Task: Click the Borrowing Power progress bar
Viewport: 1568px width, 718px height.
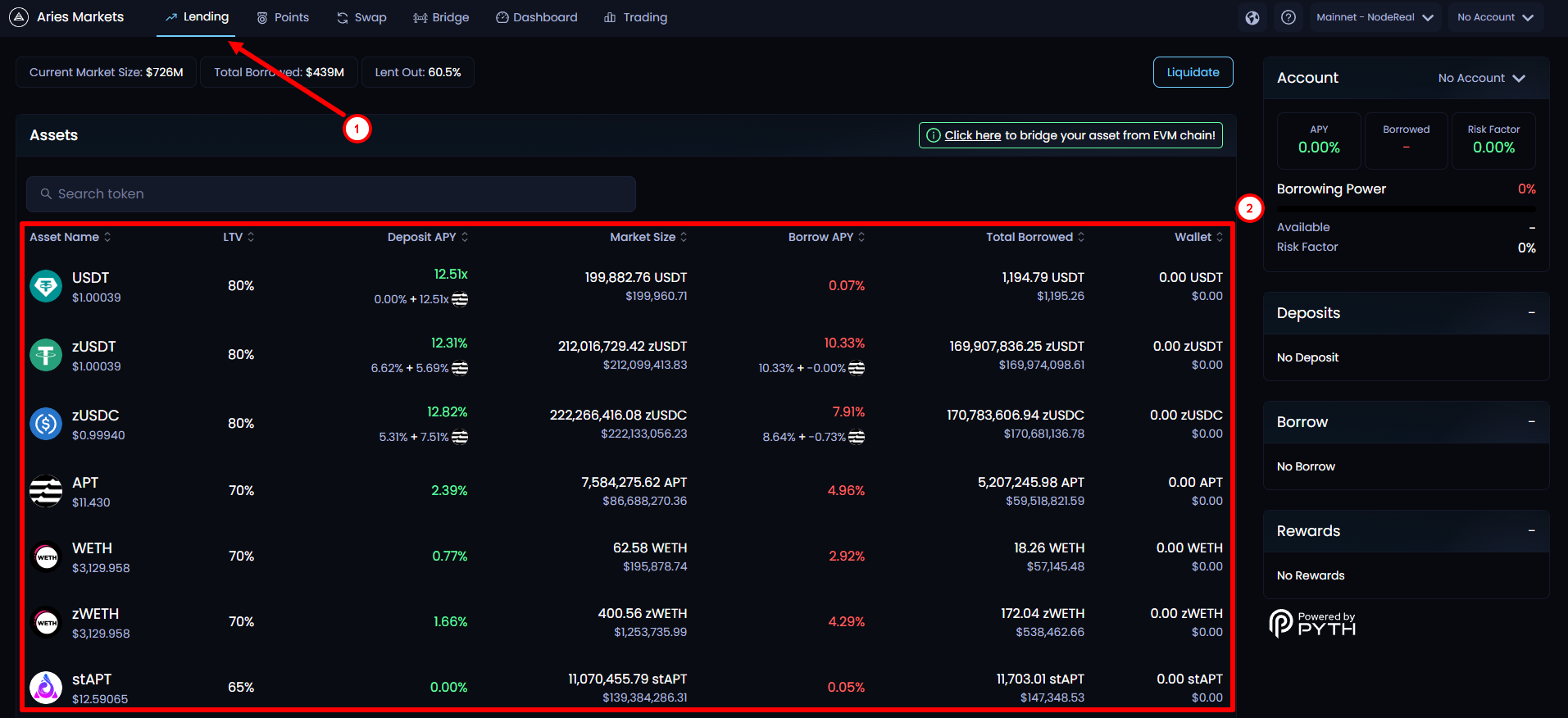Action: [x=1406, y=209]
